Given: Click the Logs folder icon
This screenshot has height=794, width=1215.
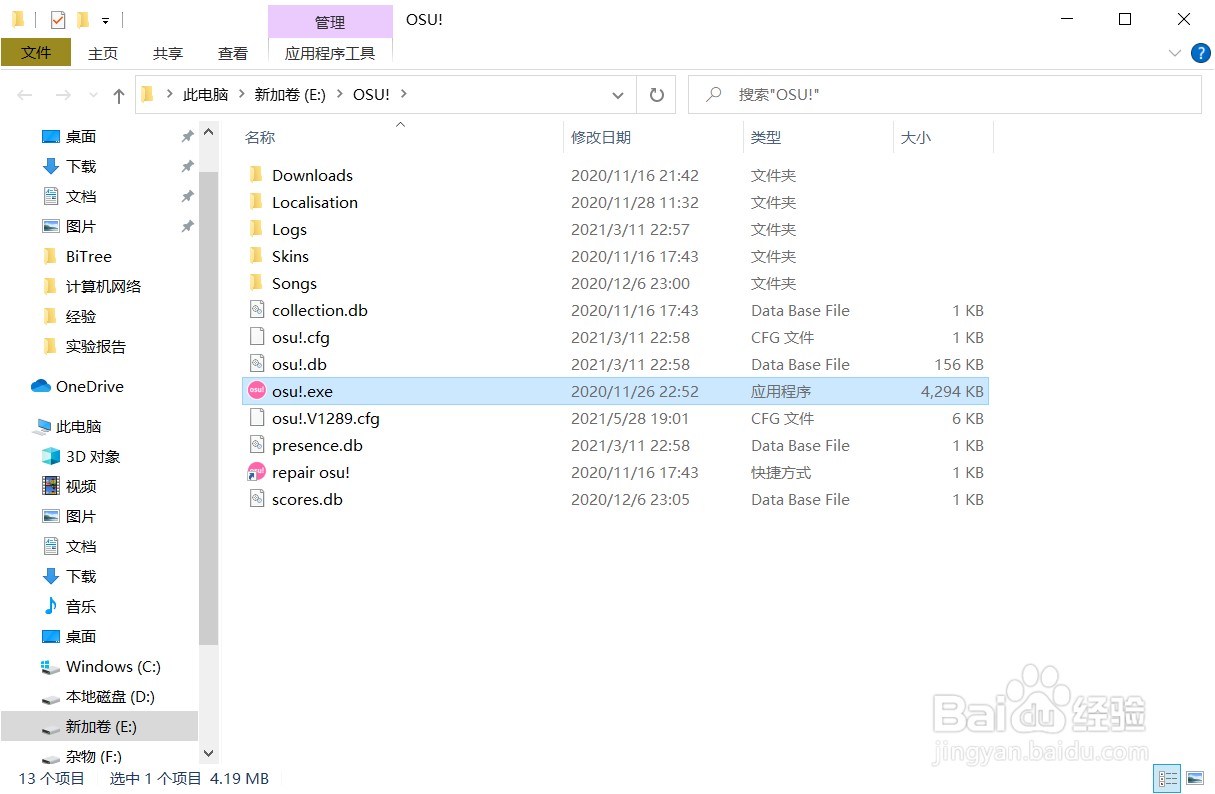Looking at the screenshot, I should tap(256, 229).
